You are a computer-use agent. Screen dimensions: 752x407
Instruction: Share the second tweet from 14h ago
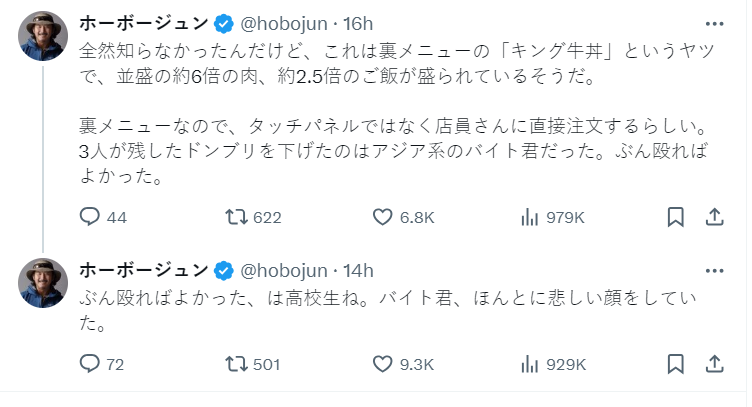tap(715, 364)
